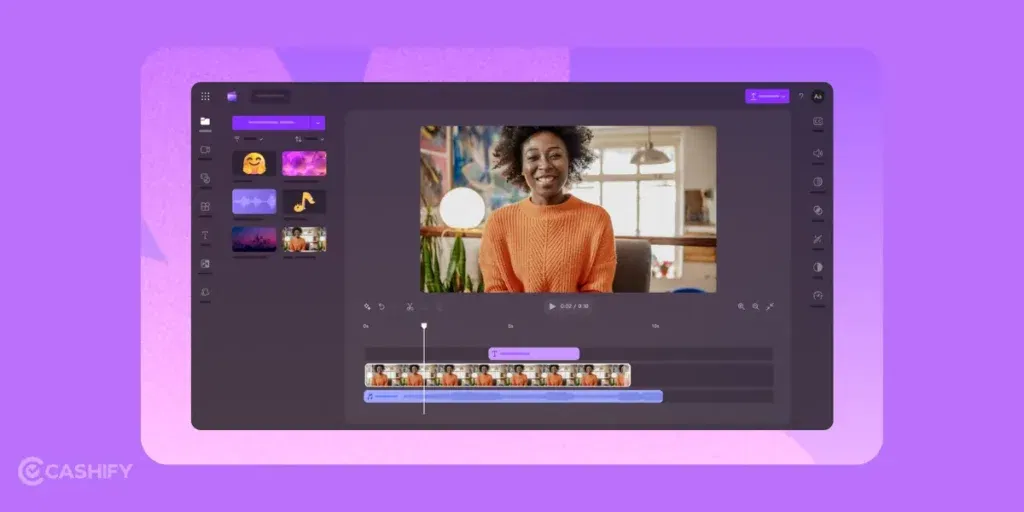Click the magic sparkle tool above timeline
The width and height of the screenshot is (1024, 512).
point(367,306)
